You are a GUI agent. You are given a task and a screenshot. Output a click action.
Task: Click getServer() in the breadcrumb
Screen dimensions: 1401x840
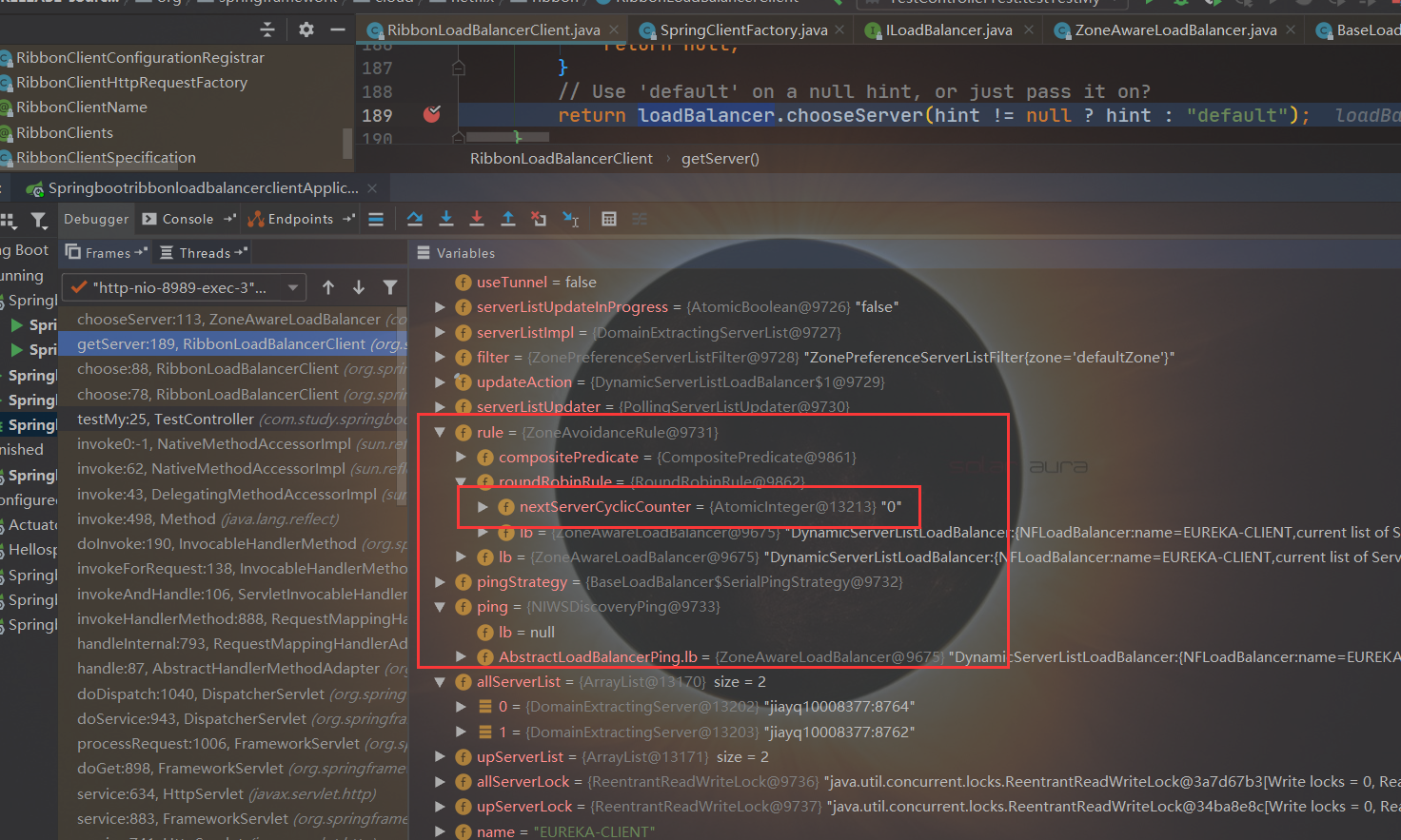point(720,159)
